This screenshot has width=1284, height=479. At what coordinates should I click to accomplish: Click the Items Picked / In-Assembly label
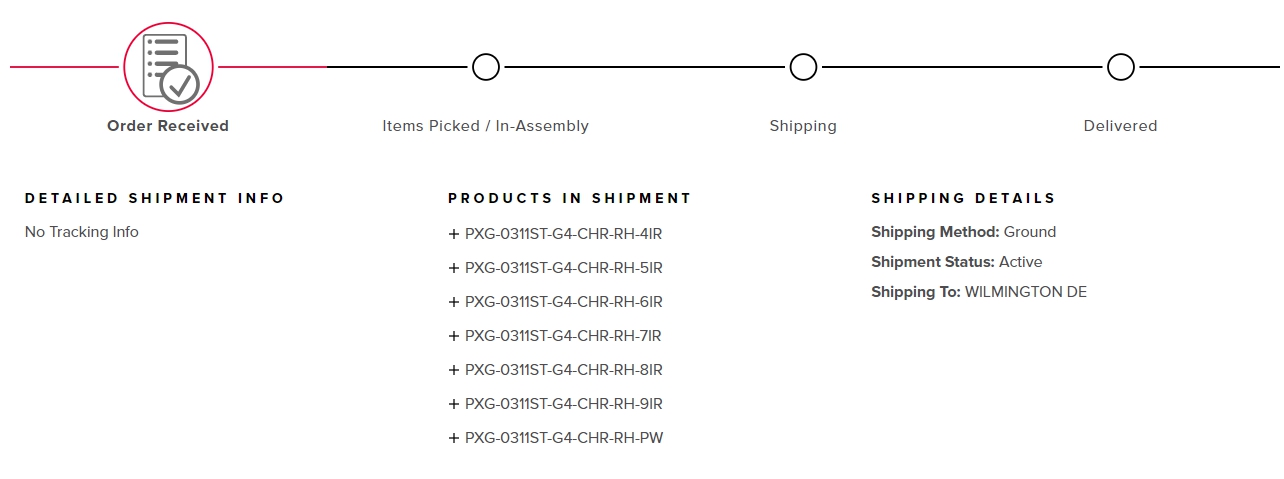point(485,126)
